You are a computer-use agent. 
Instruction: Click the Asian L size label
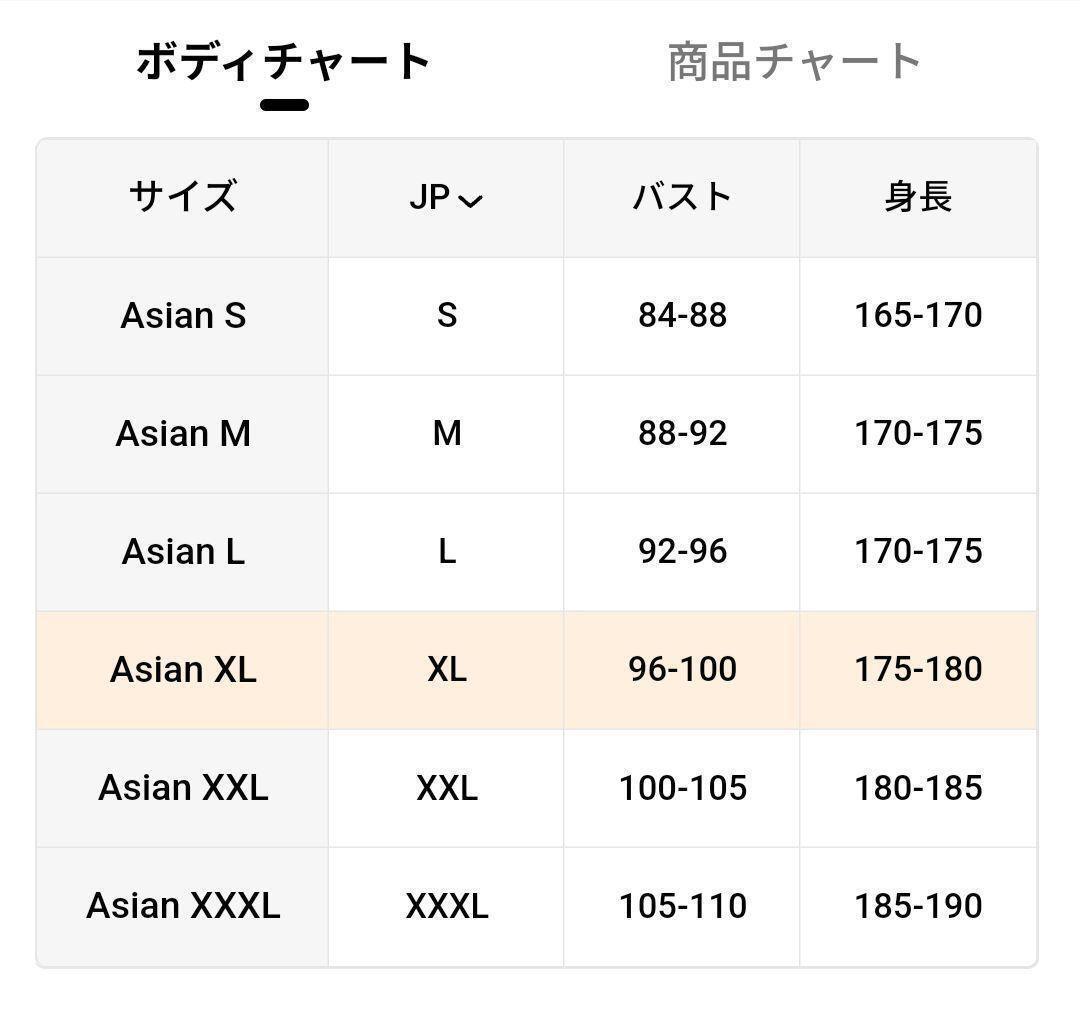[x=183, y=551]
